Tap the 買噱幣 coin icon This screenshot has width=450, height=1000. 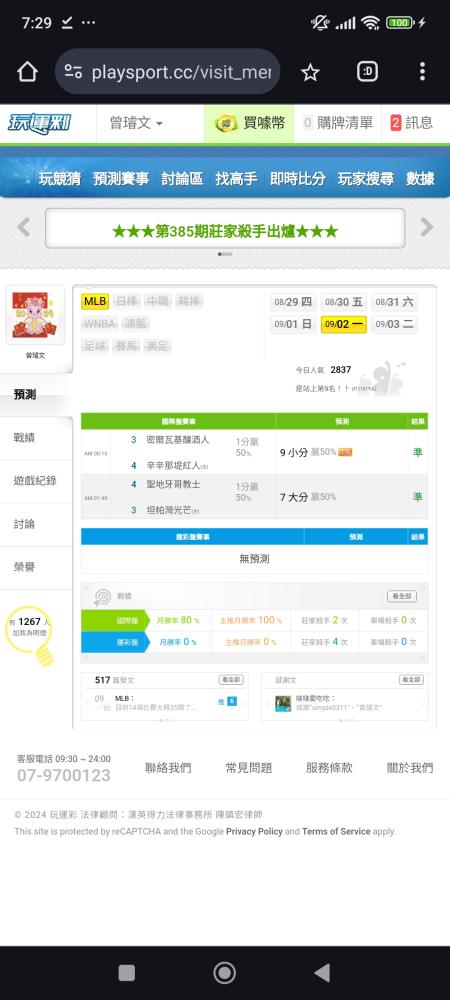[x=226, y=123]
